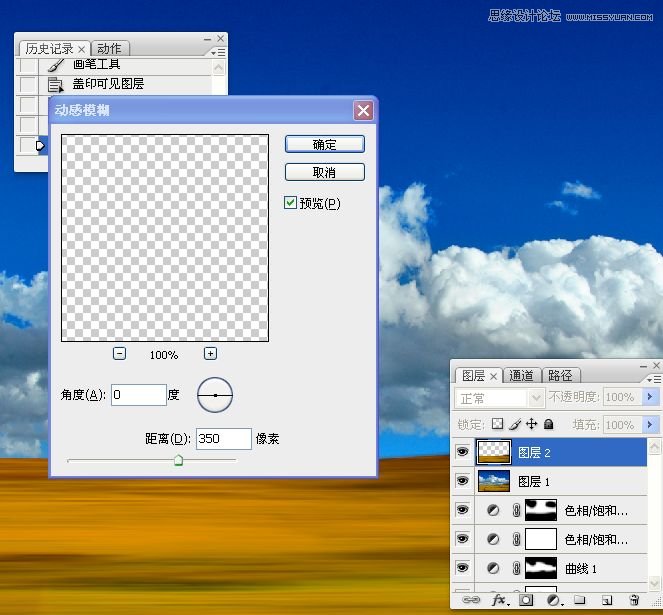Switch to the 通道 tab

click(521, 375)
